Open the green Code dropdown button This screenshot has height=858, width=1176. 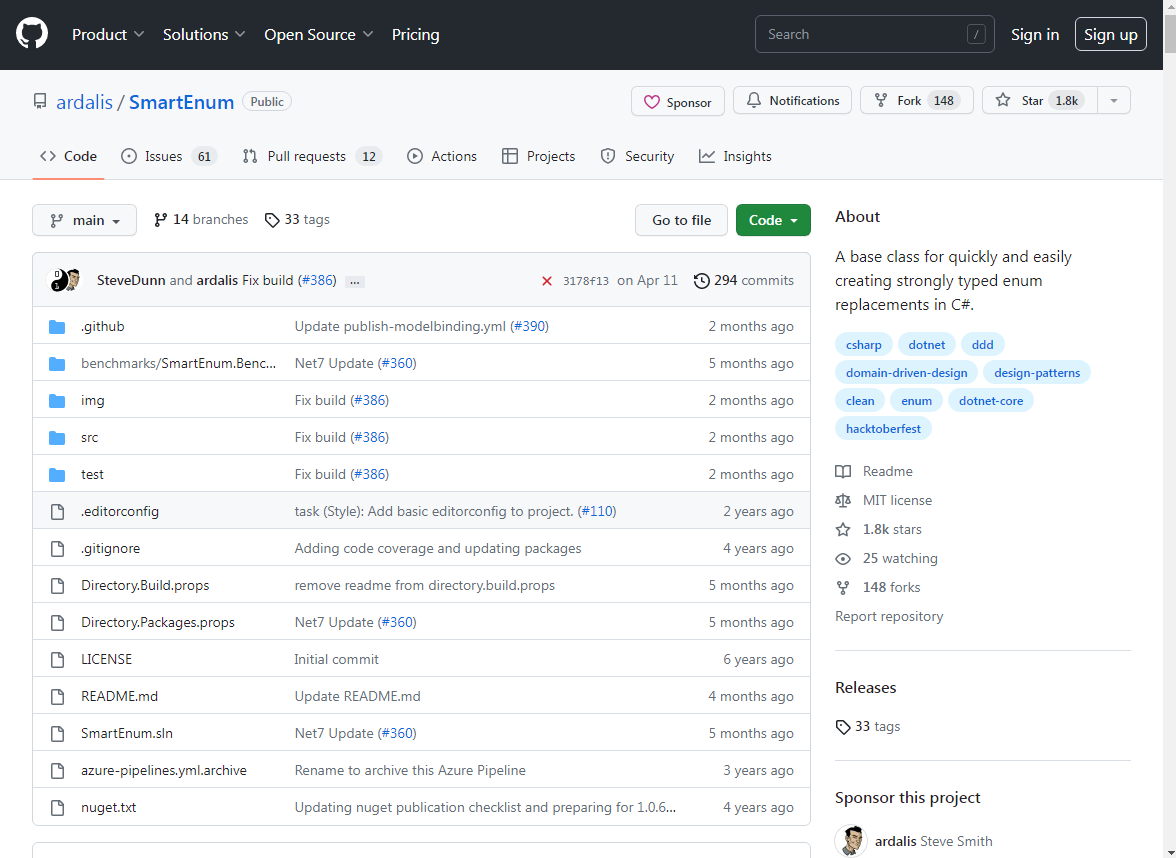click(773, 220)
